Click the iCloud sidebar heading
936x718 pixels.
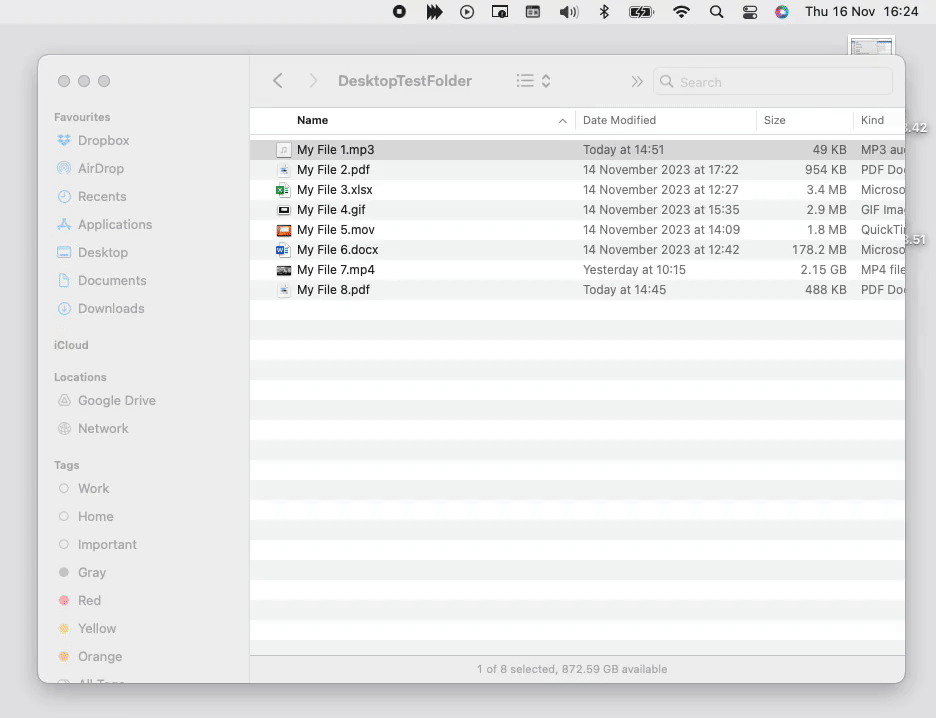tap(71, 345)
